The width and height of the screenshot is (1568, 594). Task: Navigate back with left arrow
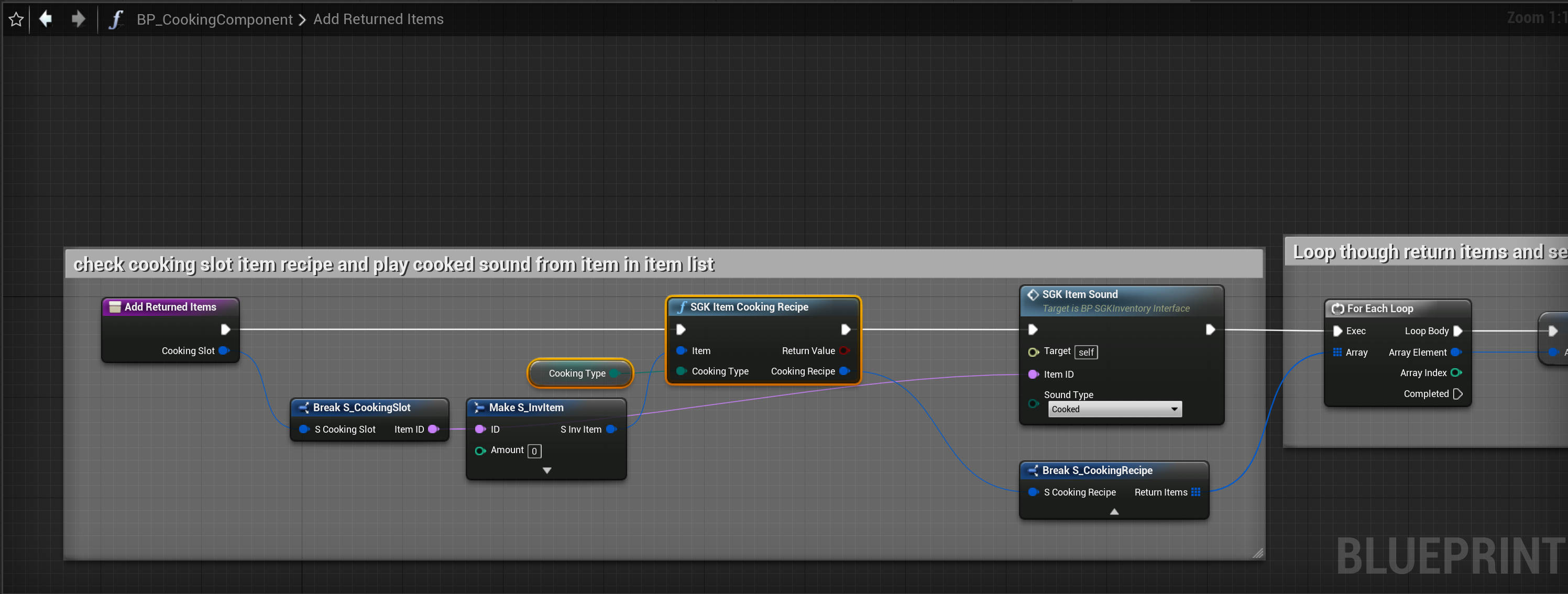pyautogui.click(x=46, y=19)
